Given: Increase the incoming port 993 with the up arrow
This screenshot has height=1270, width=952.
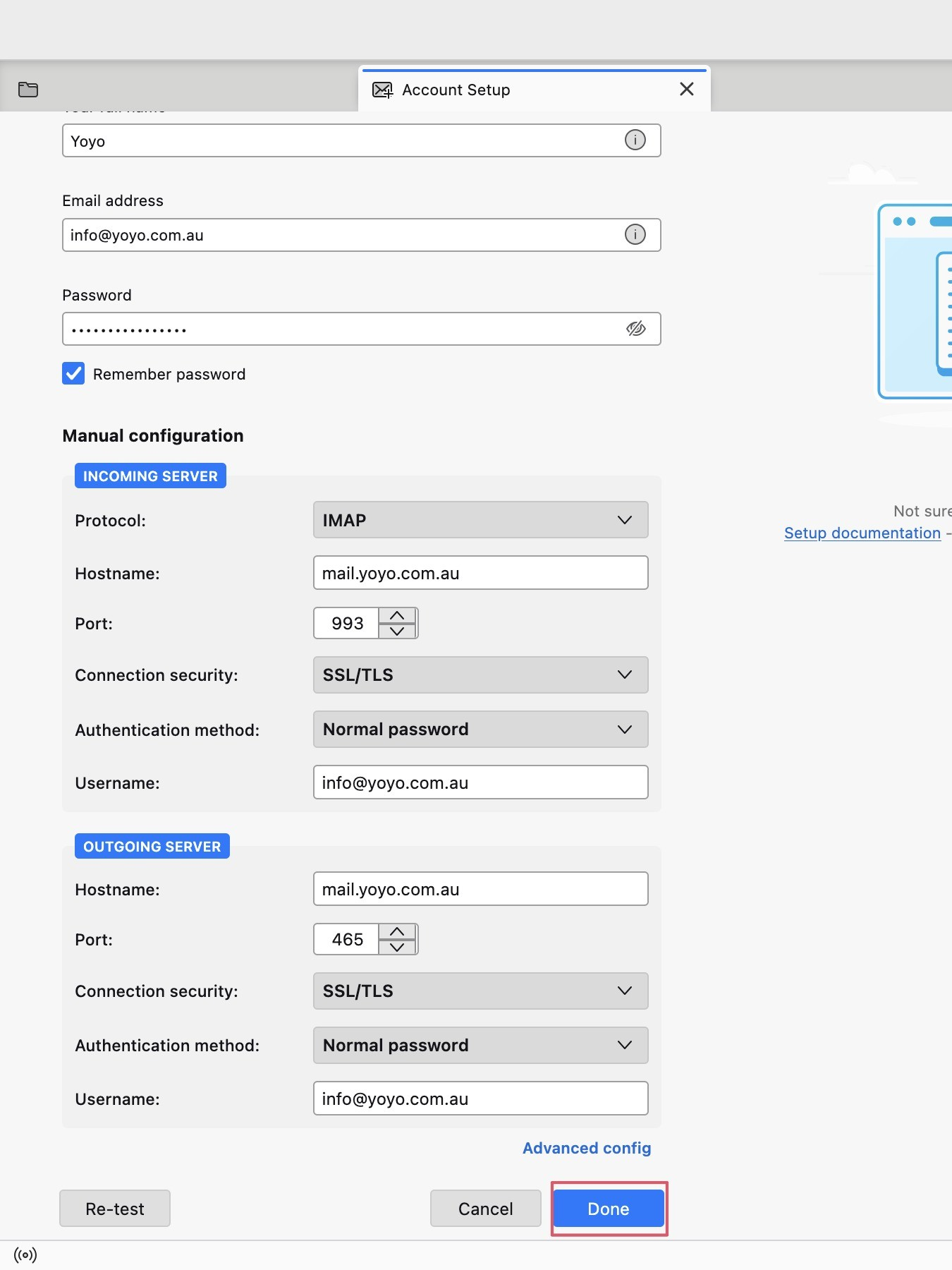Looking at the screenshot, I should [397, 615].
